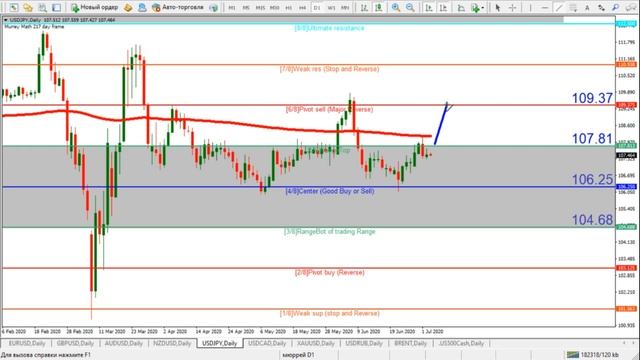Select the trendline tool

pyautogui.click(x=559, y=7)
